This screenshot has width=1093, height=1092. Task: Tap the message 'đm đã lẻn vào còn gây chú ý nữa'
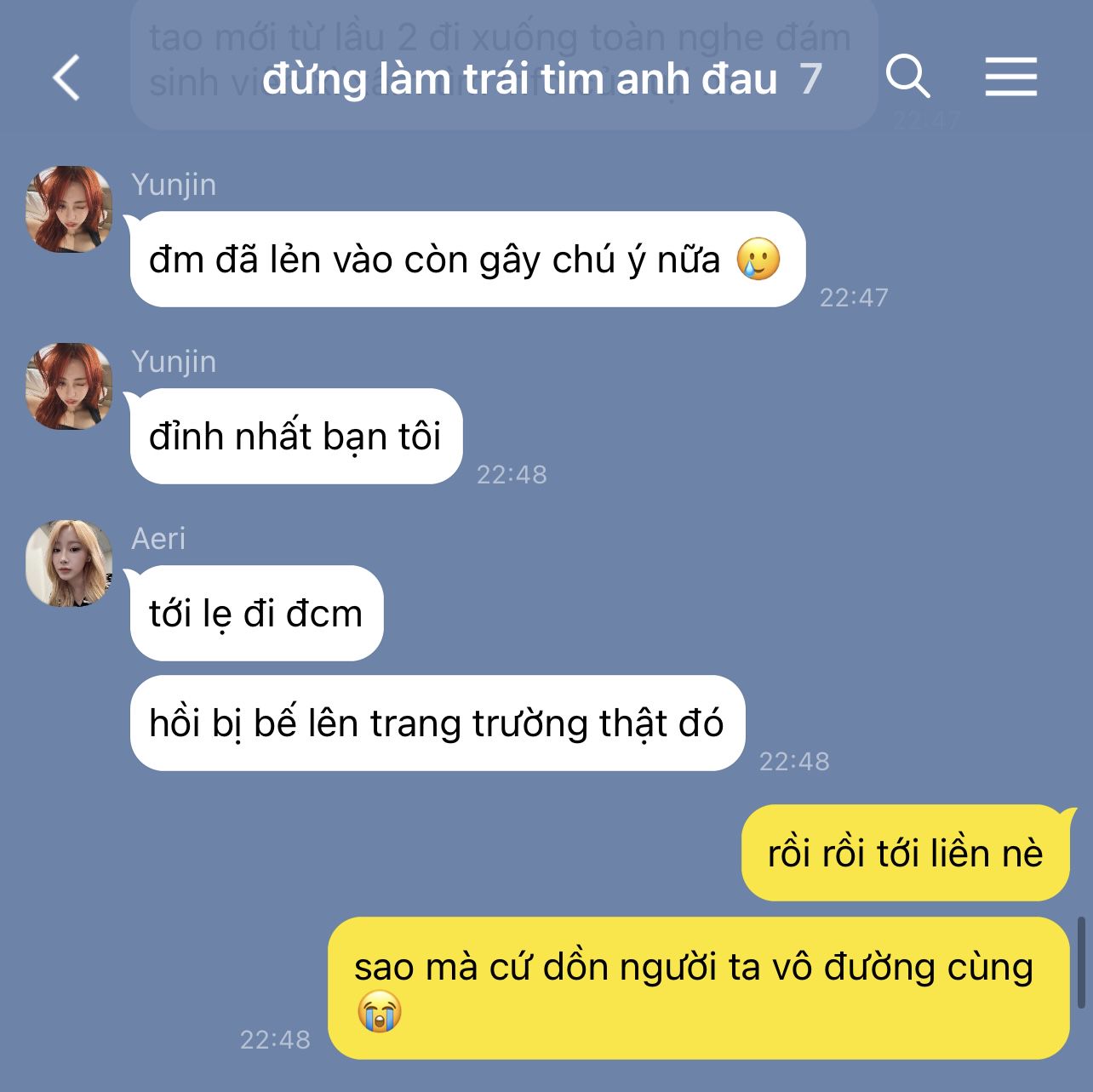tap(467, 260)
